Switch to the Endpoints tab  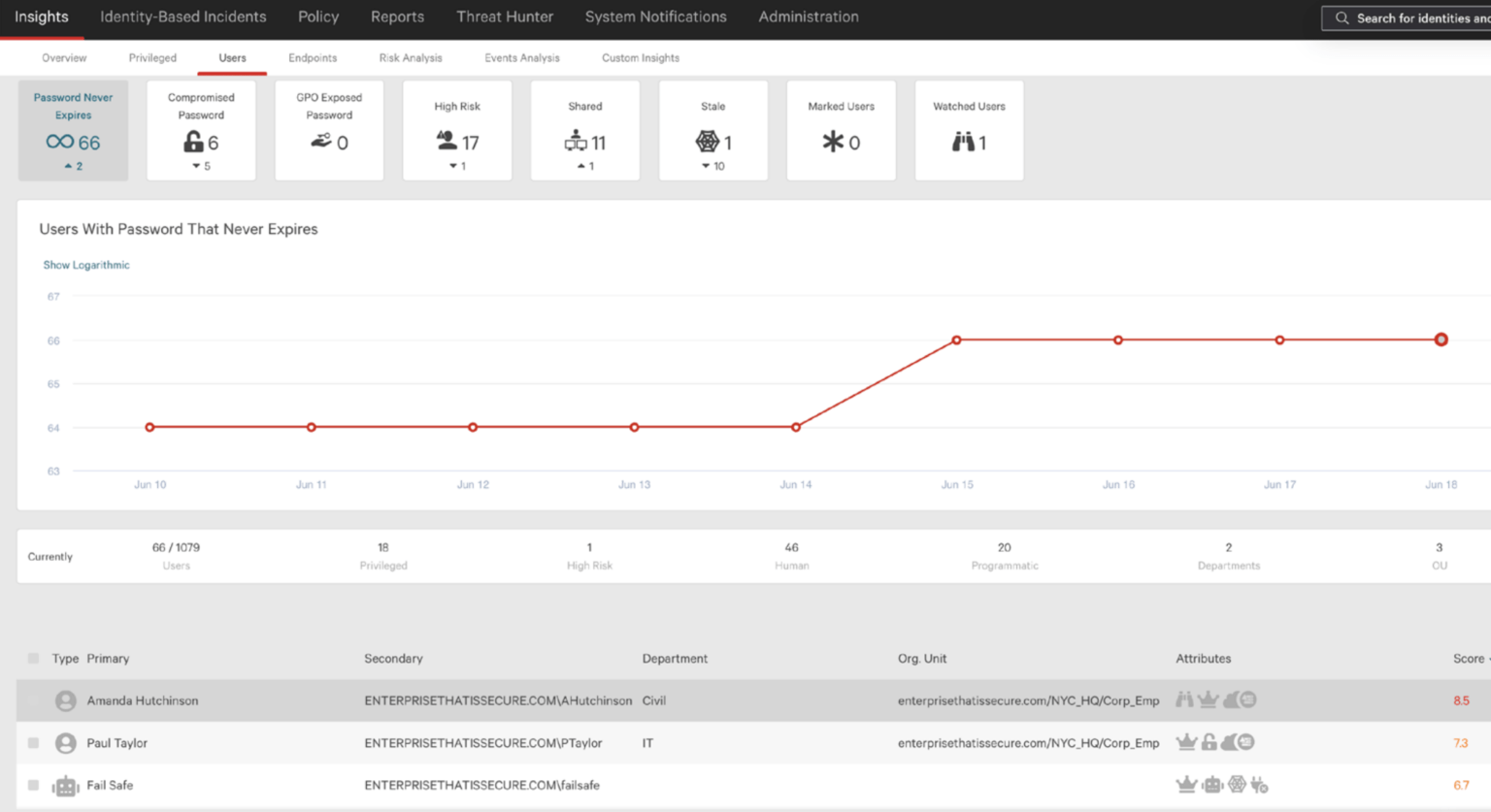pyautogui.click(x=312, y=58)
